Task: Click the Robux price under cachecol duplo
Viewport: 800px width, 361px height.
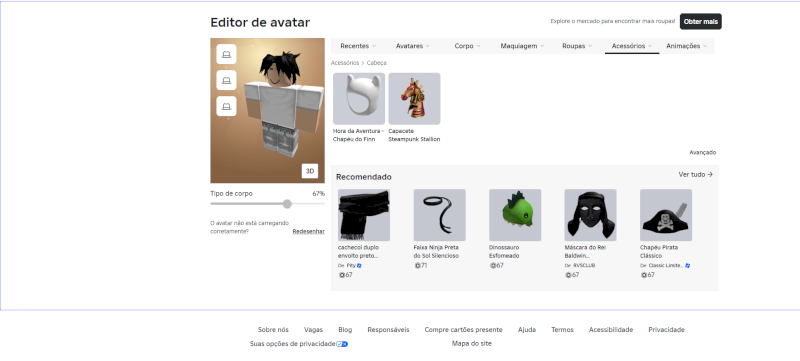Action: (x=345, y=275)
